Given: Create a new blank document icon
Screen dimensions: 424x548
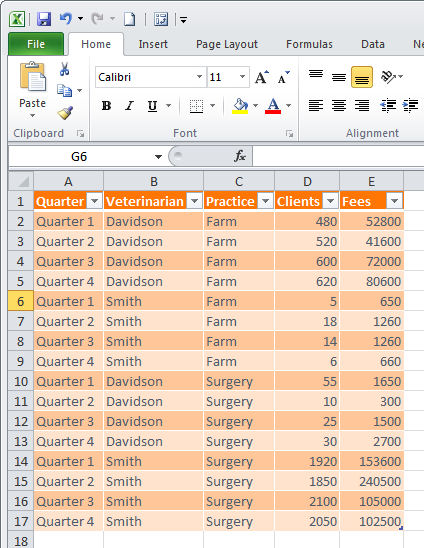Looking at the screenshot, I should tap(129, 19).
